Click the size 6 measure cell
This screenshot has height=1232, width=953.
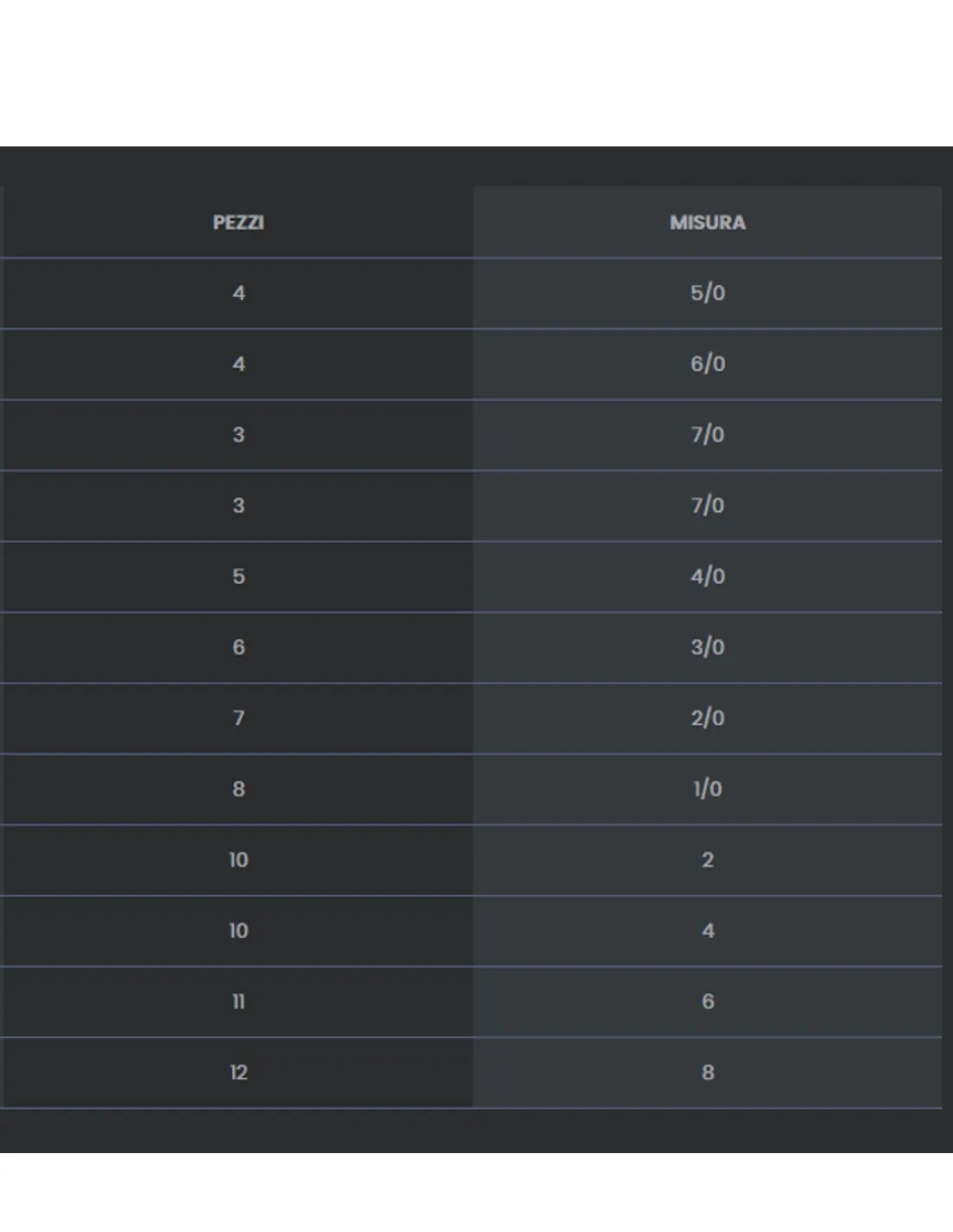(x=707, y=1002)
